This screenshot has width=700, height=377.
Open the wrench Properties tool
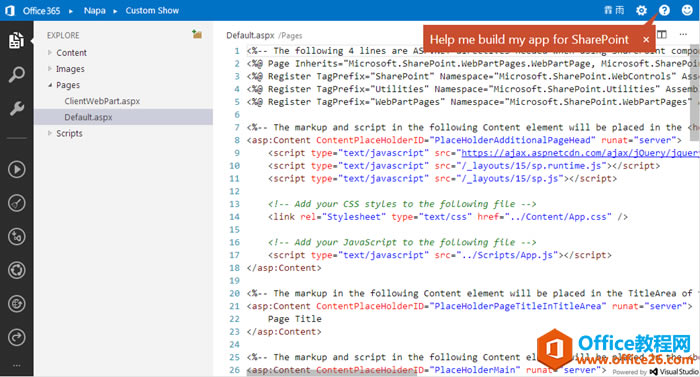17,108
